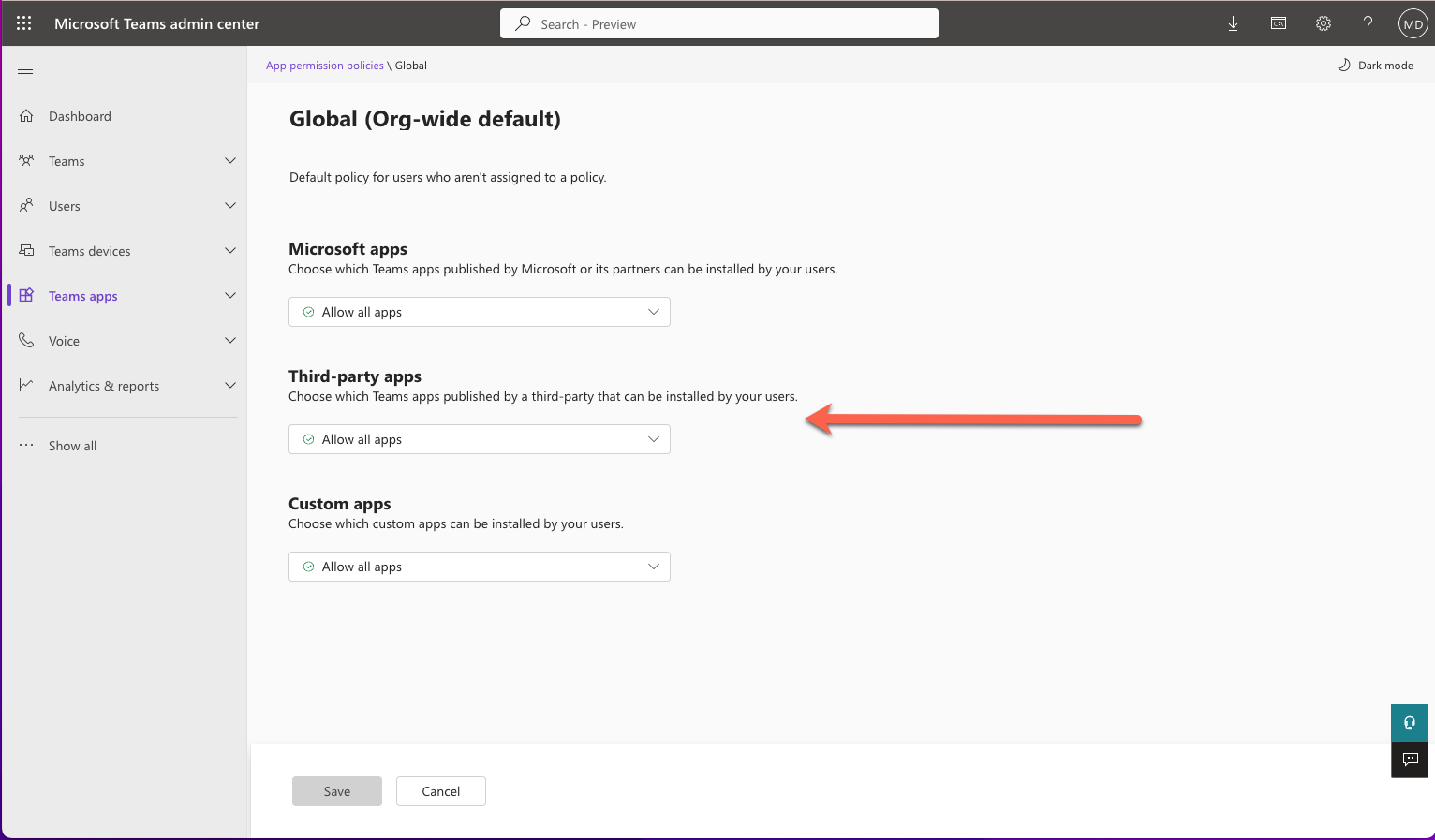Click the Dashboard home icon
This screenshot has width=1435, height=840.
(x=26, y=116)
